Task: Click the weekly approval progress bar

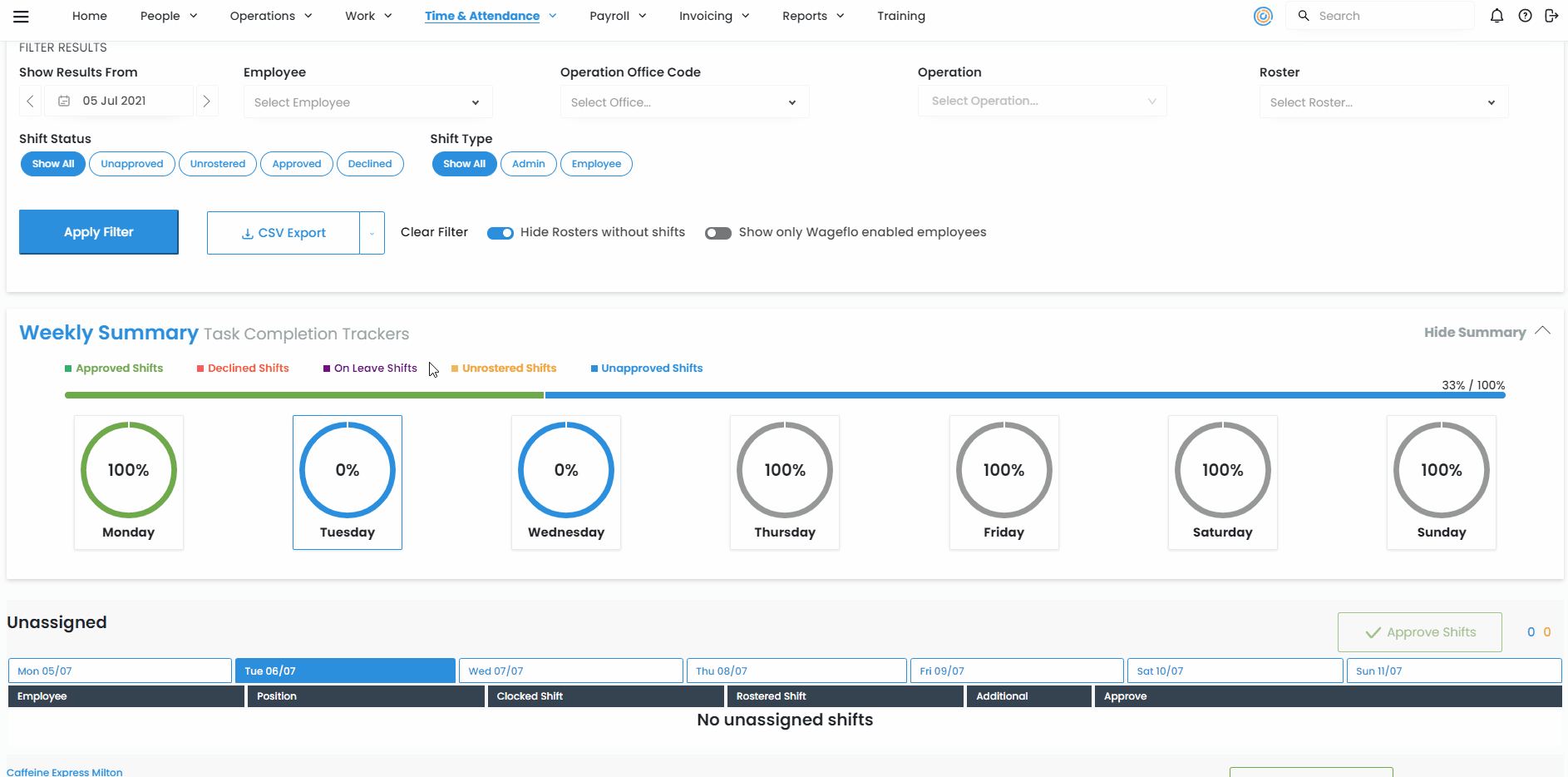Action: point(784,395)
